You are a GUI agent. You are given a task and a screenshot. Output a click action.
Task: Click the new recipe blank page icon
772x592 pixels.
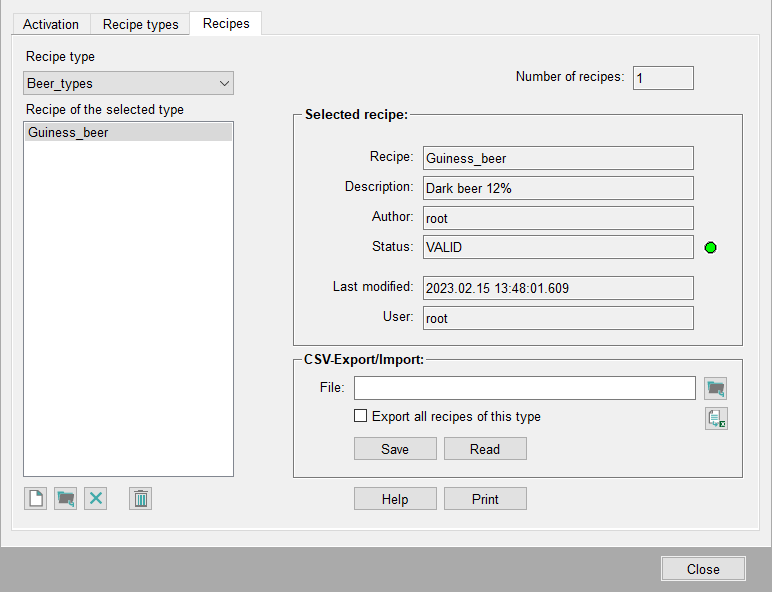36,498
